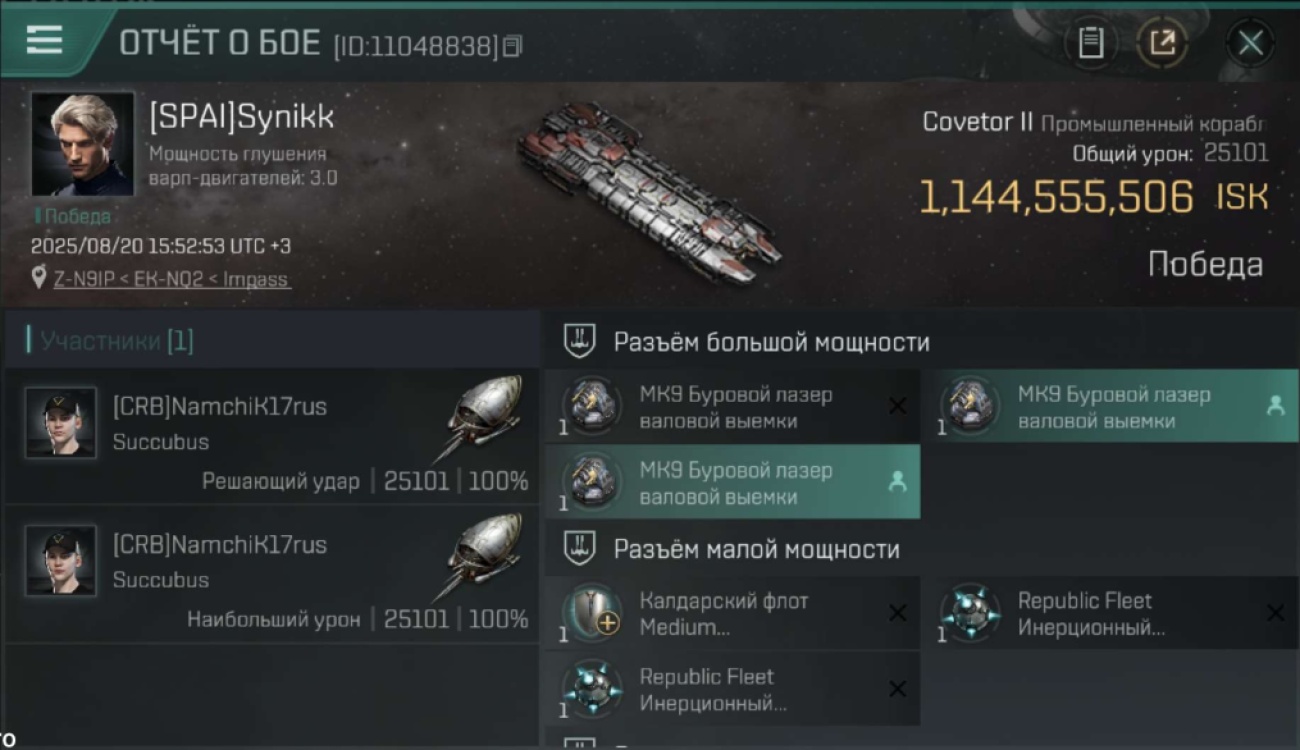Select highlighted MK9 laser in right column
The height and width of the screenshot is (750, 1300).
1111,406
